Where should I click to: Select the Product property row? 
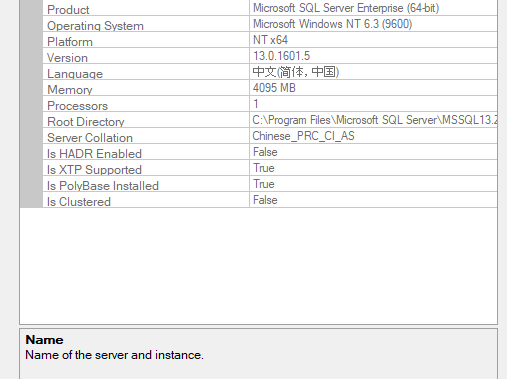[x=270, y=8]
